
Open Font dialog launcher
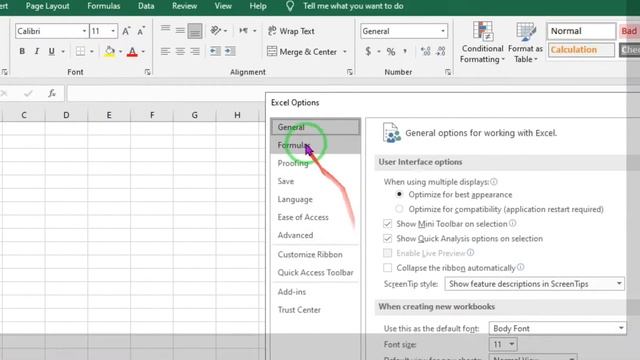coord(147,72)
